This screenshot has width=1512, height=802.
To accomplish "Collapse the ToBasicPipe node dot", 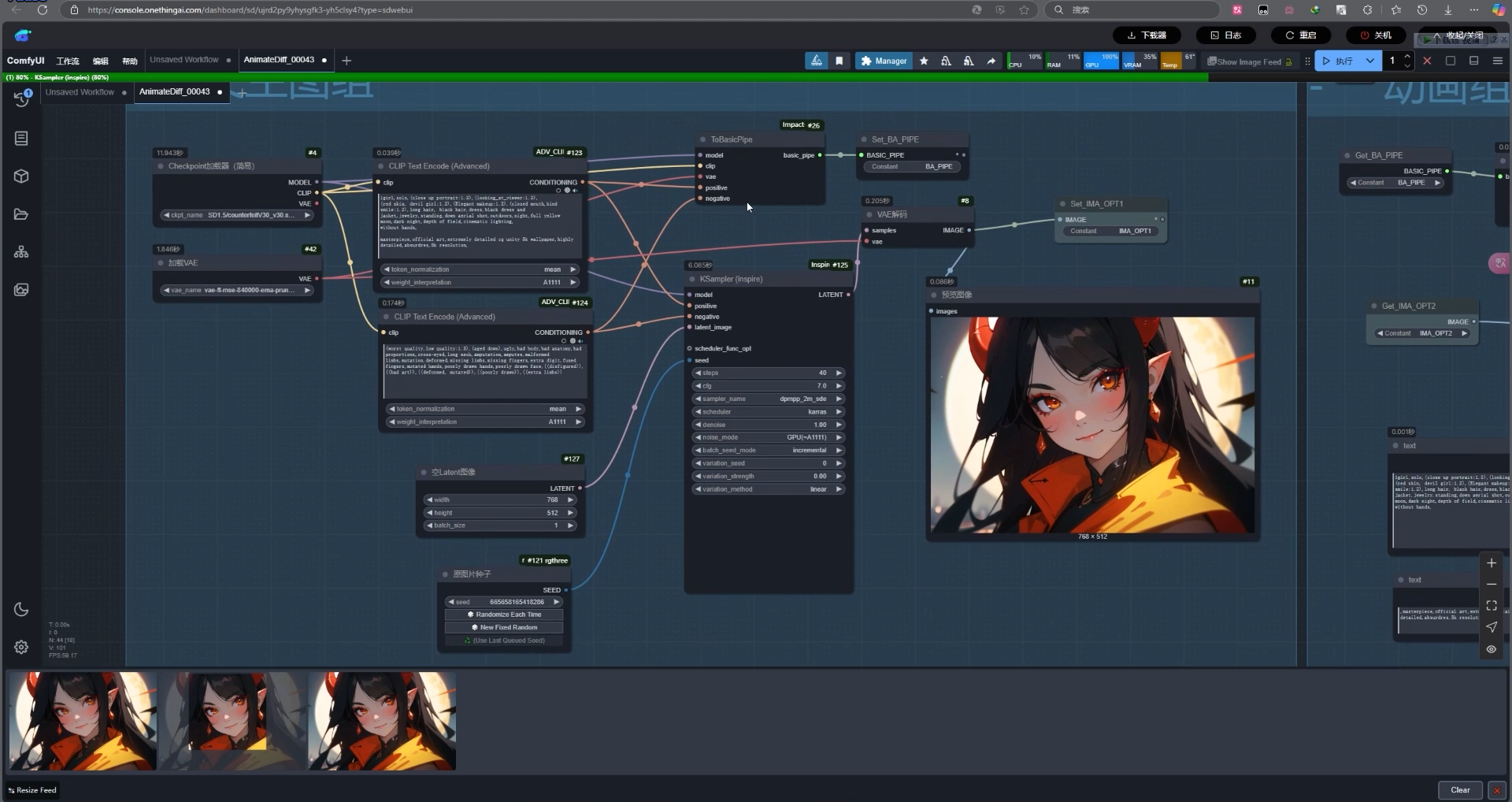I will tap(703, 139).
